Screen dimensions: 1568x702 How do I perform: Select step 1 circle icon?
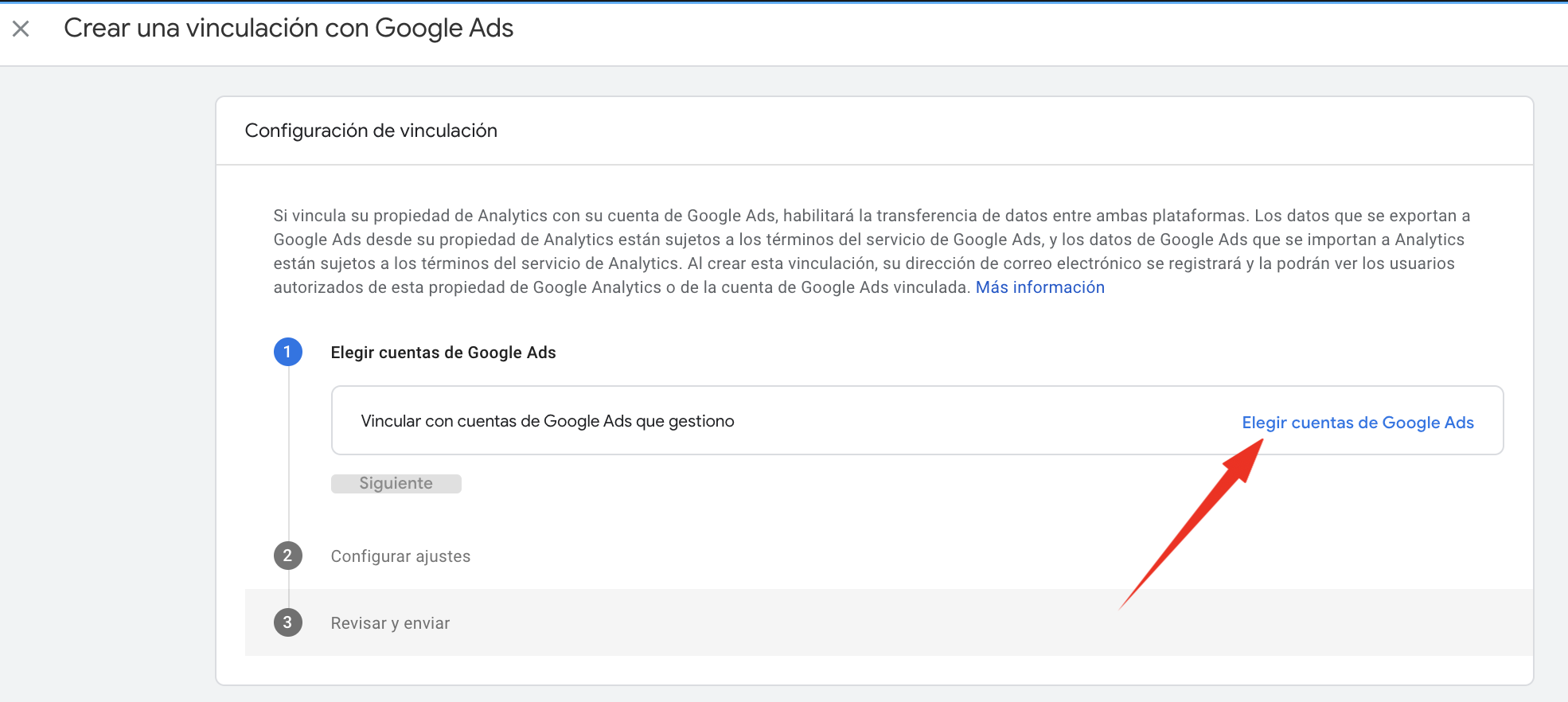coord(288,352)
